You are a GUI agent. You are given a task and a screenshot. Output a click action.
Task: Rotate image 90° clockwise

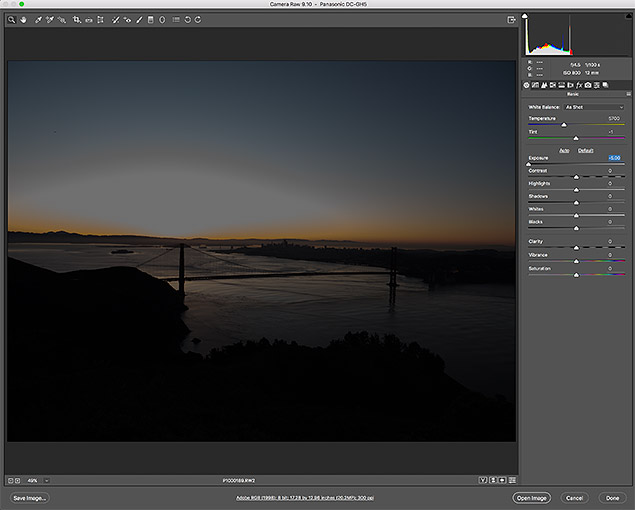click(198, 20)
